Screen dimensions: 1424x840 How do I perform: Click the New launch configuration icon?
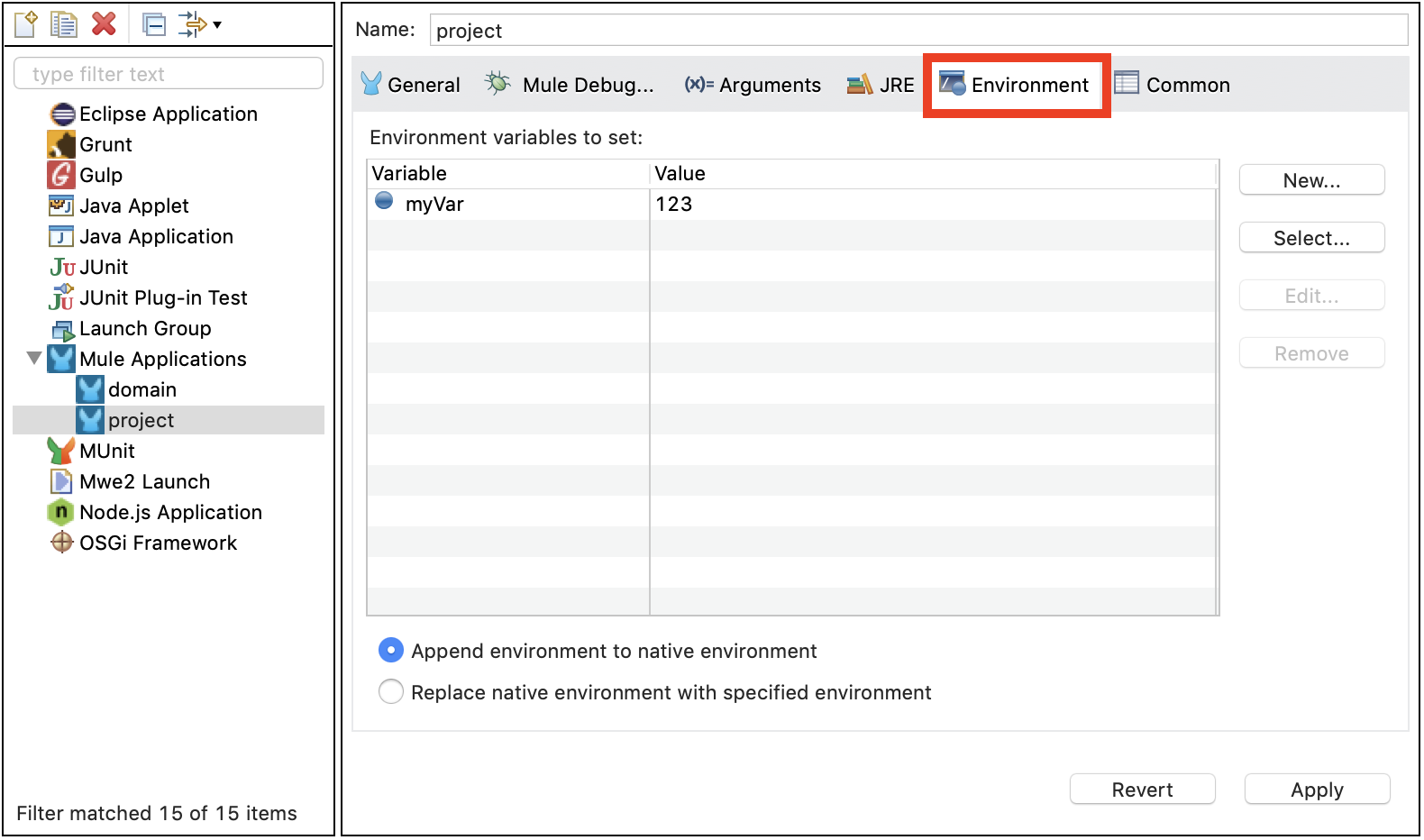(x=26, y=24)
